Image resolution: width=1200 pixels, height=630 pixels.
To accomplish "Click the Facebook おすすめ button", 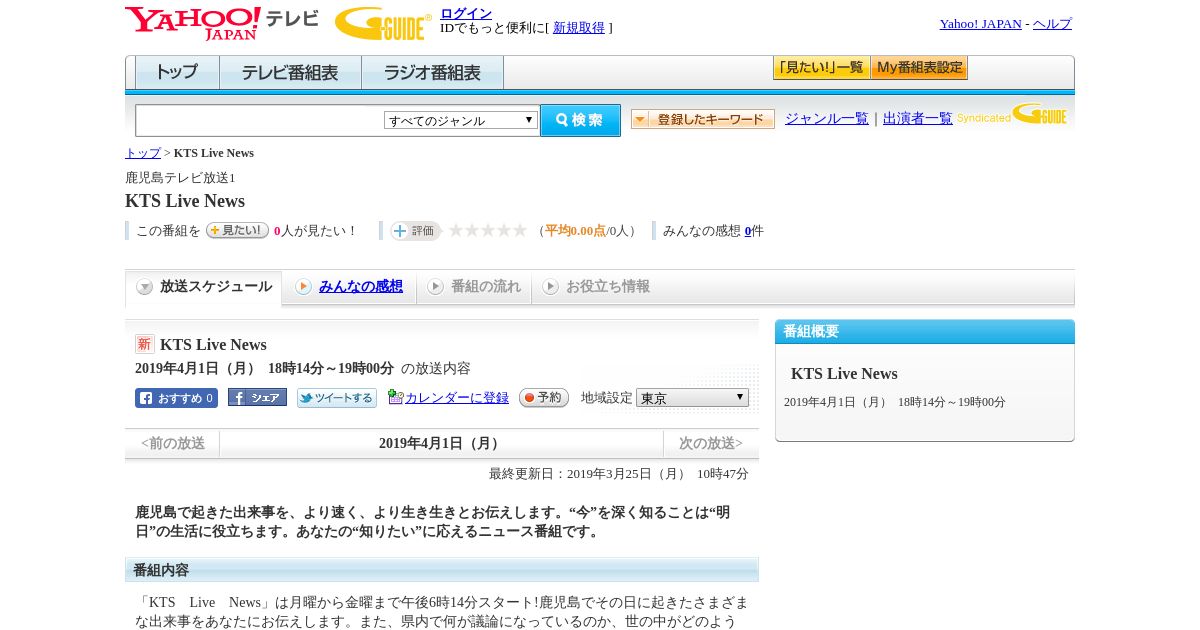I will [x=176, y=398].
